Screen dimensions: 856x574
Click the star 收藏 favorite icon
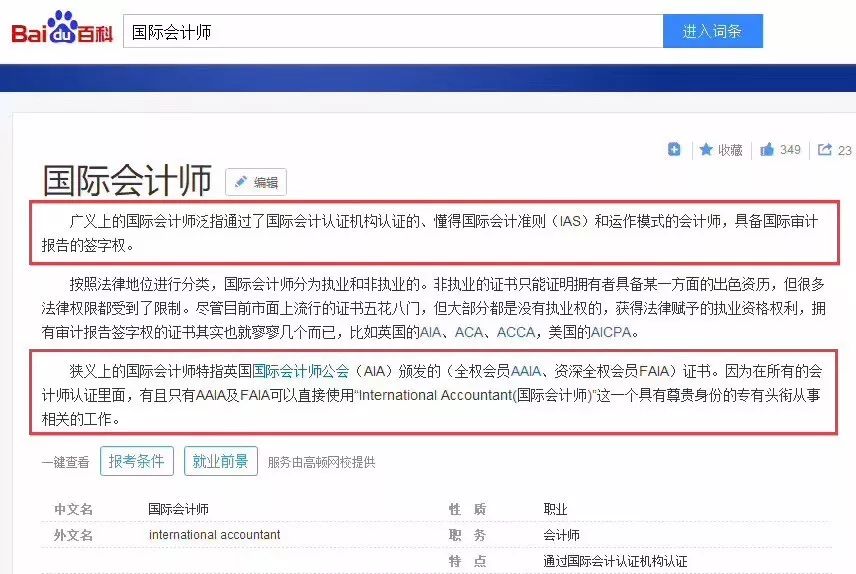[706, 149]
